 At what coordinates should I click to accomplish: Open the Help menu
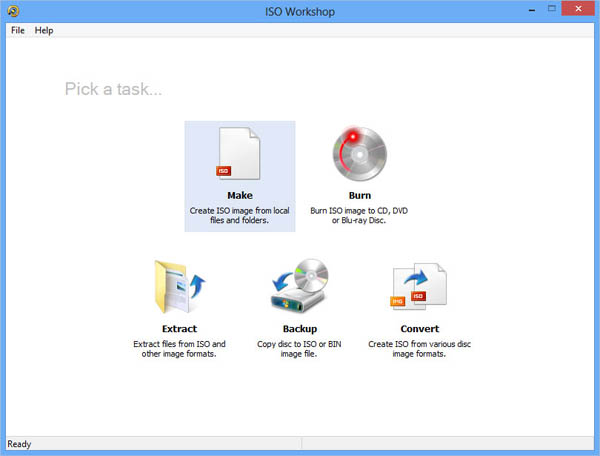(44, 30)
